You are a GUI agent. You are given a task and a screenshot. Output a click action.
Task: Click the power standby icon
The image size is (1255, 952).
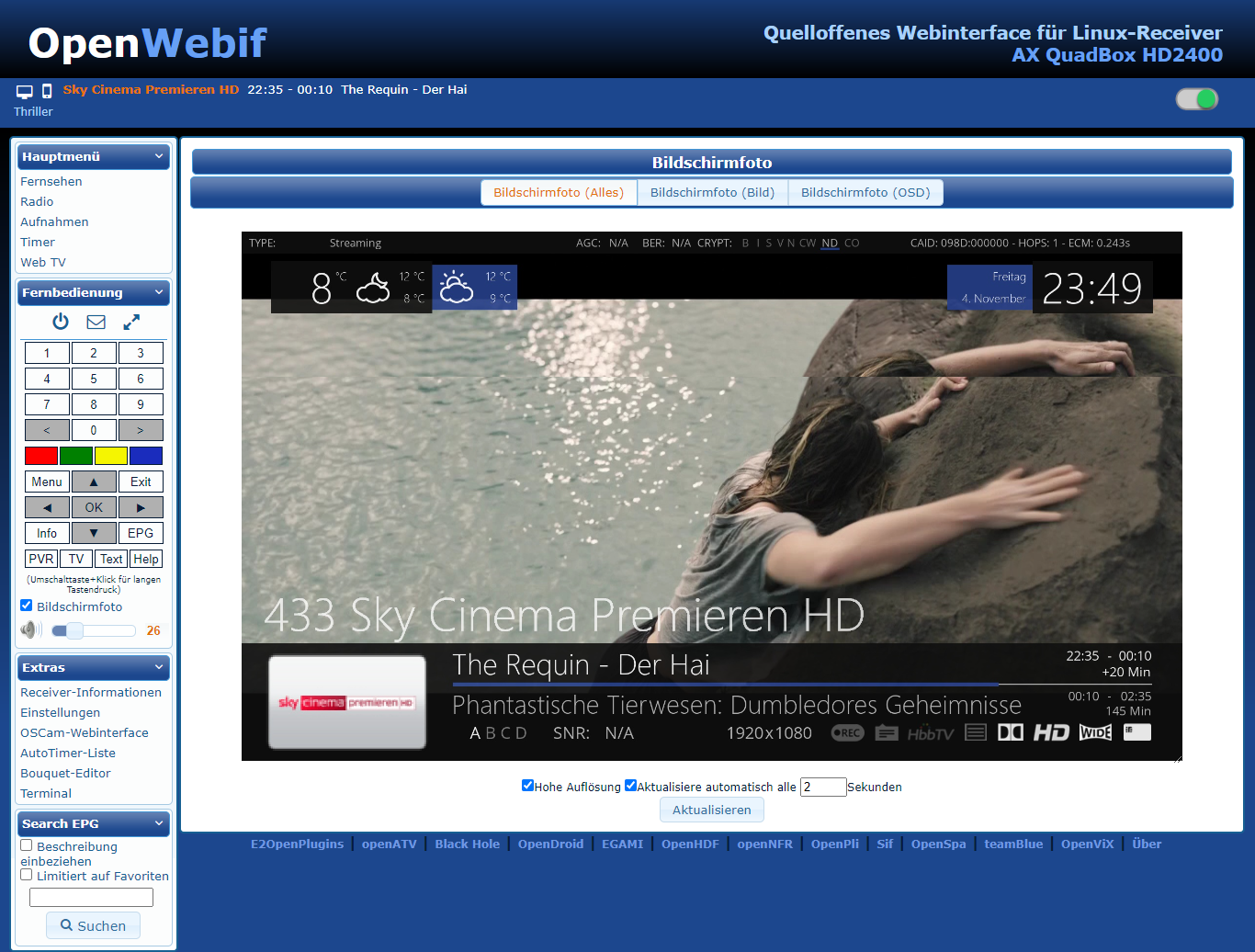click(x=61, y=322)
